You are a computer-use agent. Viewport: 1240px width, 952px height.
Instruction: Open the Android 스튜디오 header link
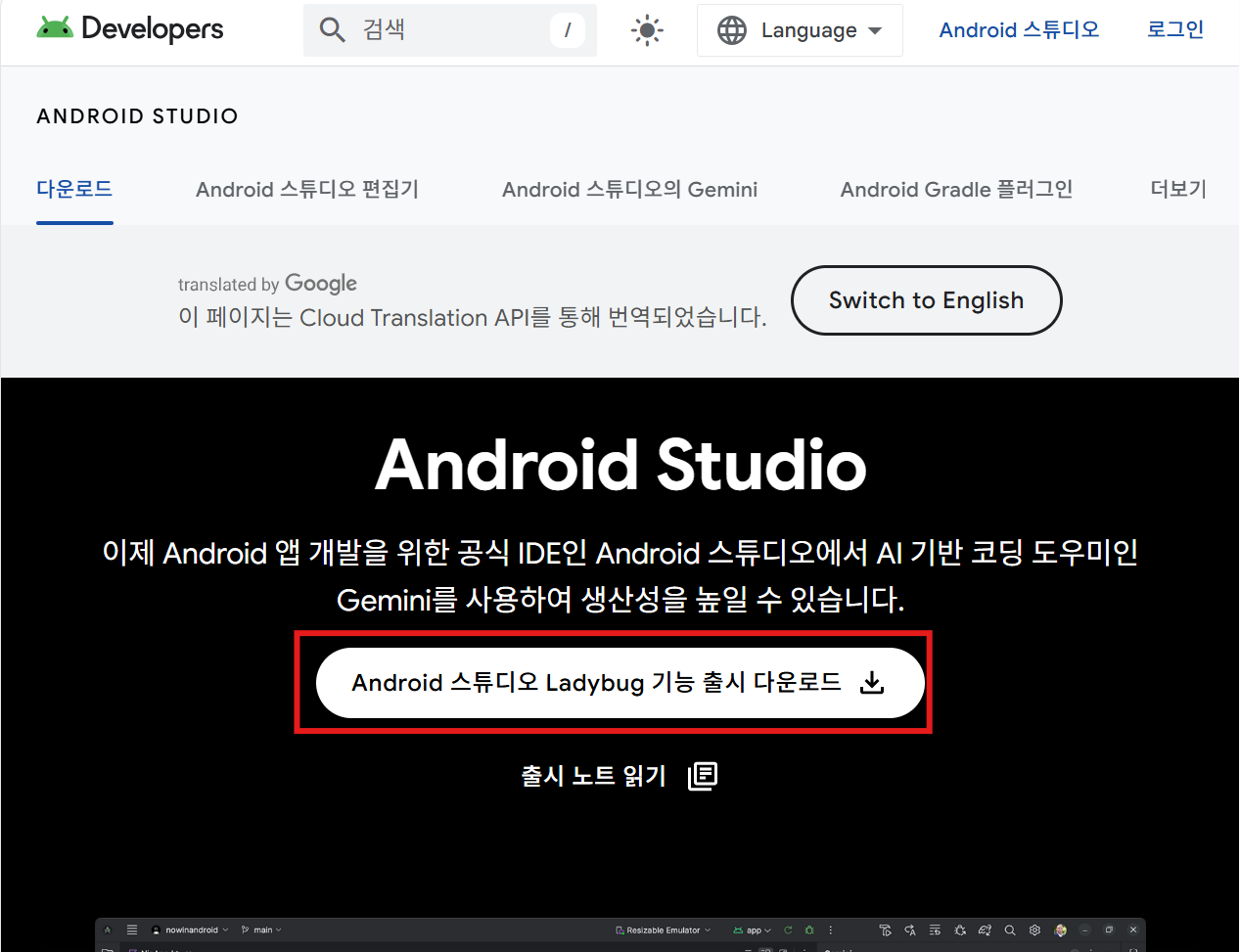(x=1019, y=30)
